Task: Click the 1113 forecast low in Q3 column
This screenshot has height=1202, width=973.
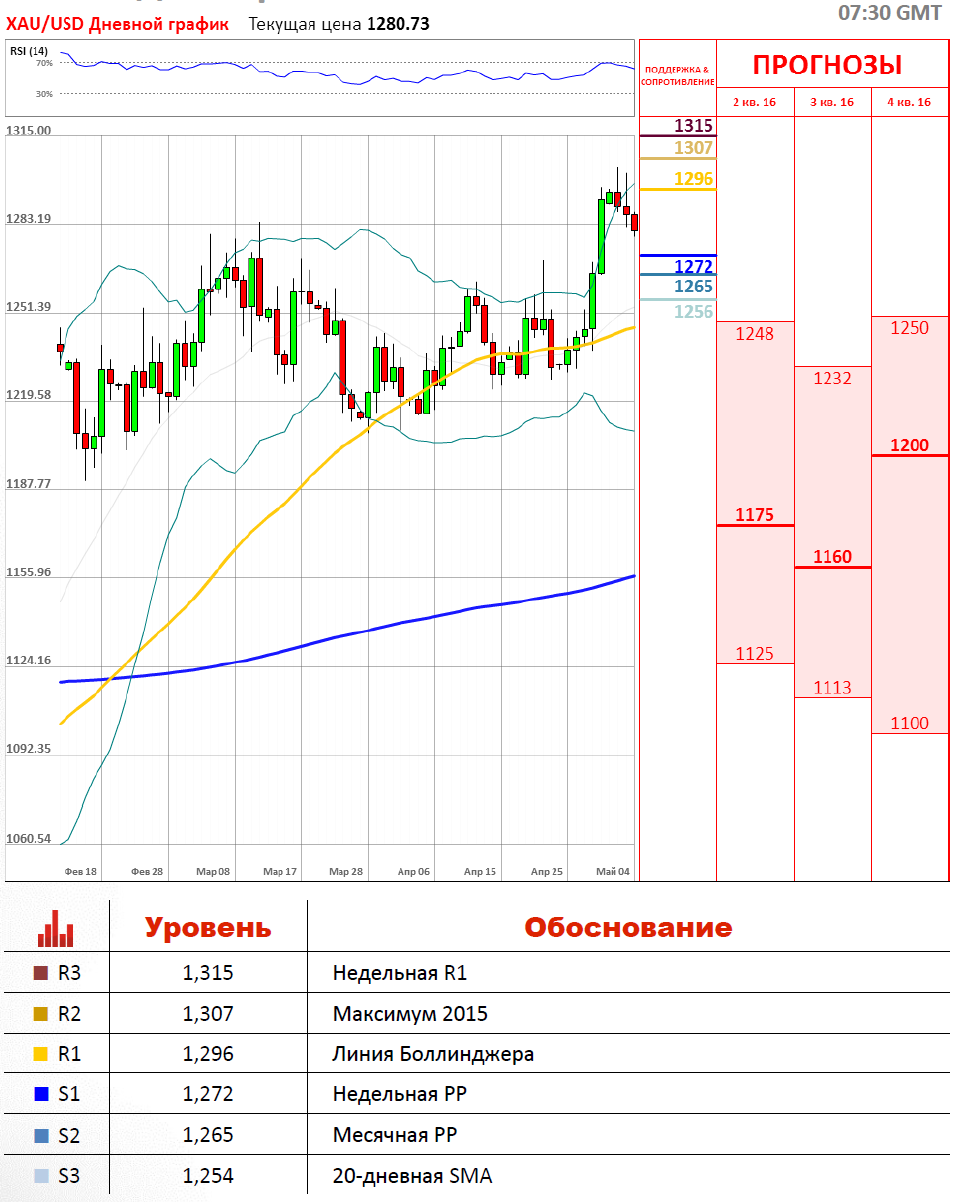Action: [833, 687]
